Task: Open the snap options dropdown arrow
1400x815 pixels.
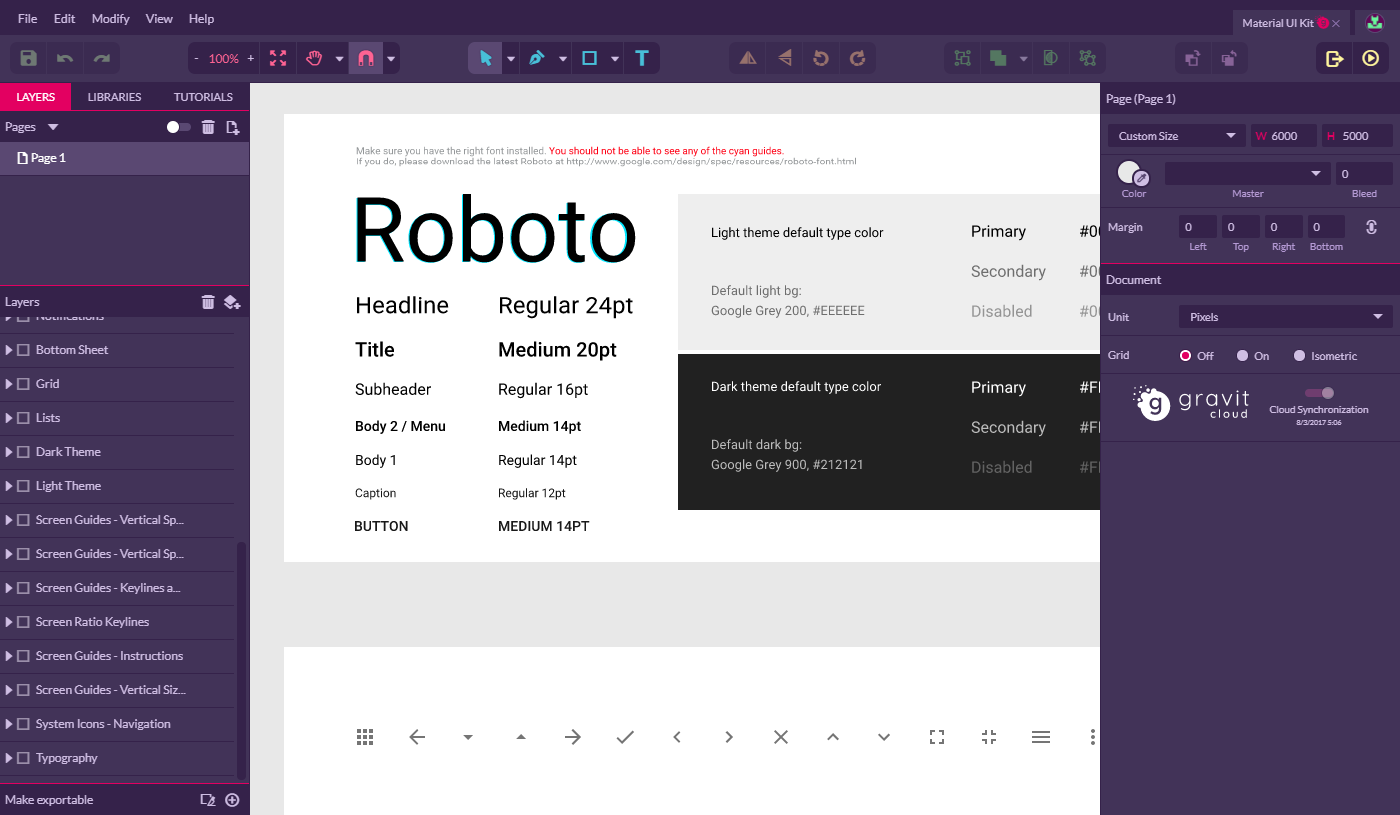Action: click(x=391, y=59)
